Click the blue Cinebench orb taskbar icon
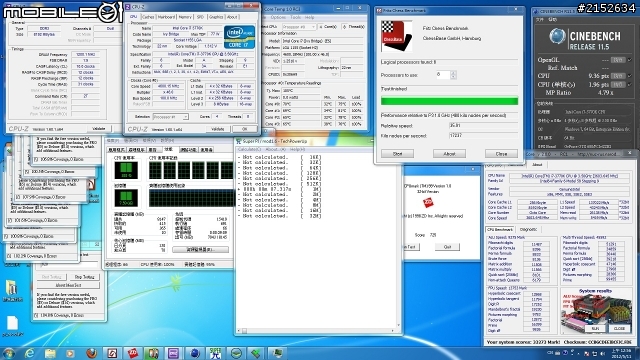The image size is (640, 360). click(195, 353)
